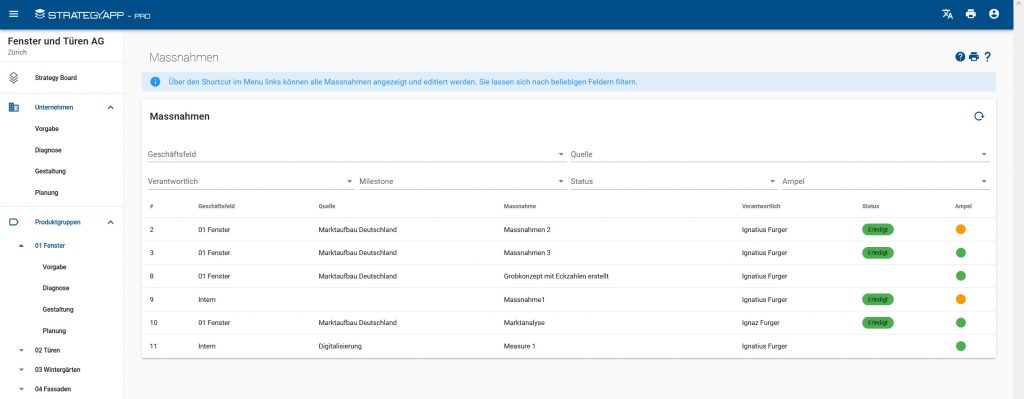The width and height of the screenshot is (1024, 399).
Task: Open the user account icon
Action: click(994, 14)
